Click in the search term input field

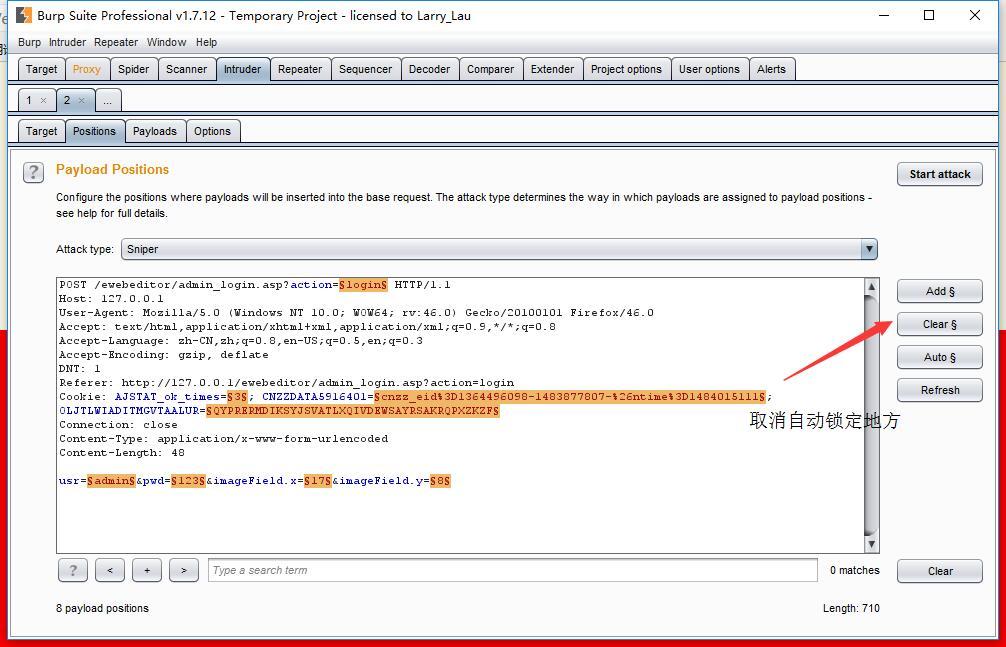coord(513,570)
